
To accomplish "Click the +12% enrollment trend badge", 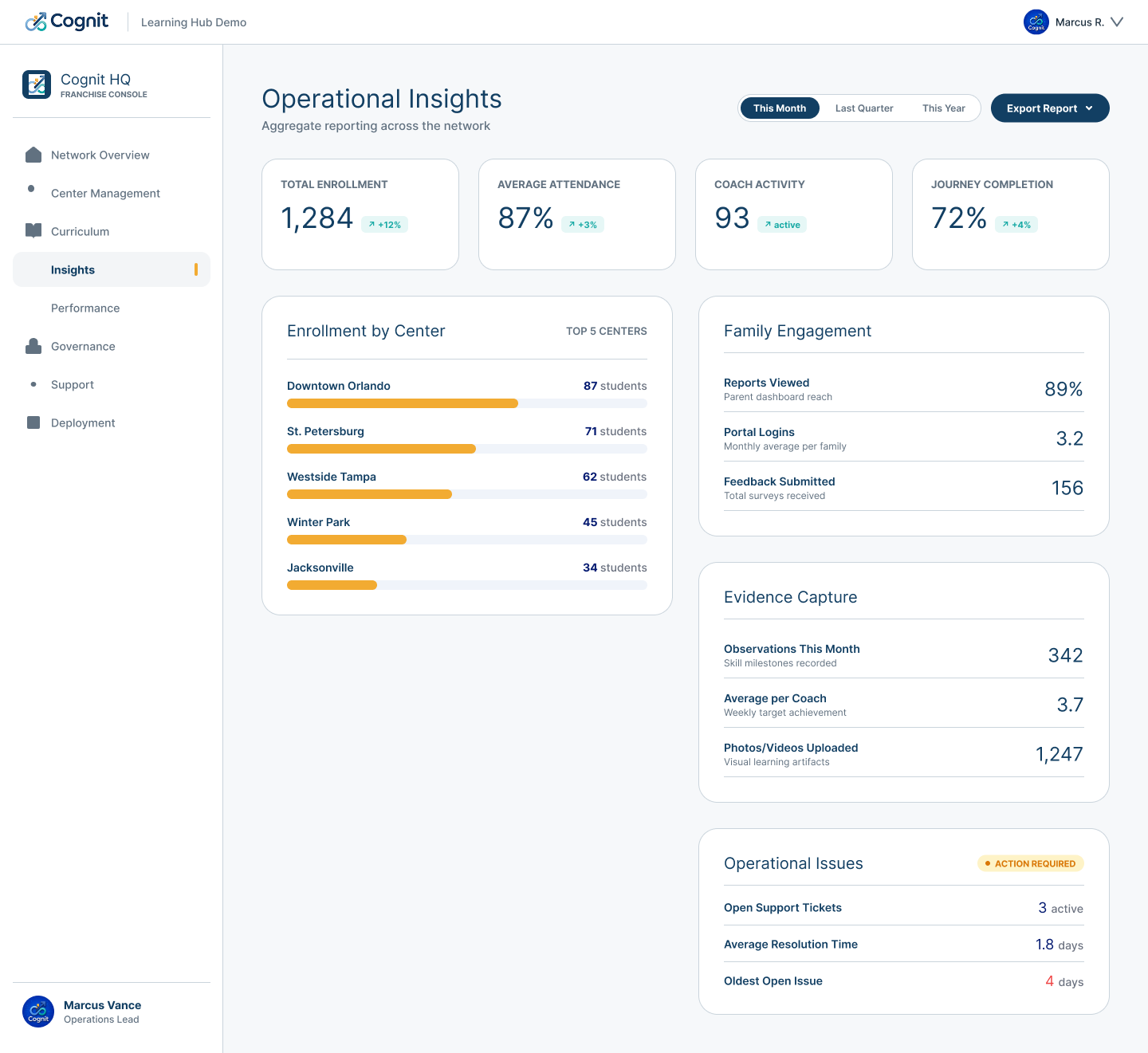I will pyautogui.click(x=384, y=225).
